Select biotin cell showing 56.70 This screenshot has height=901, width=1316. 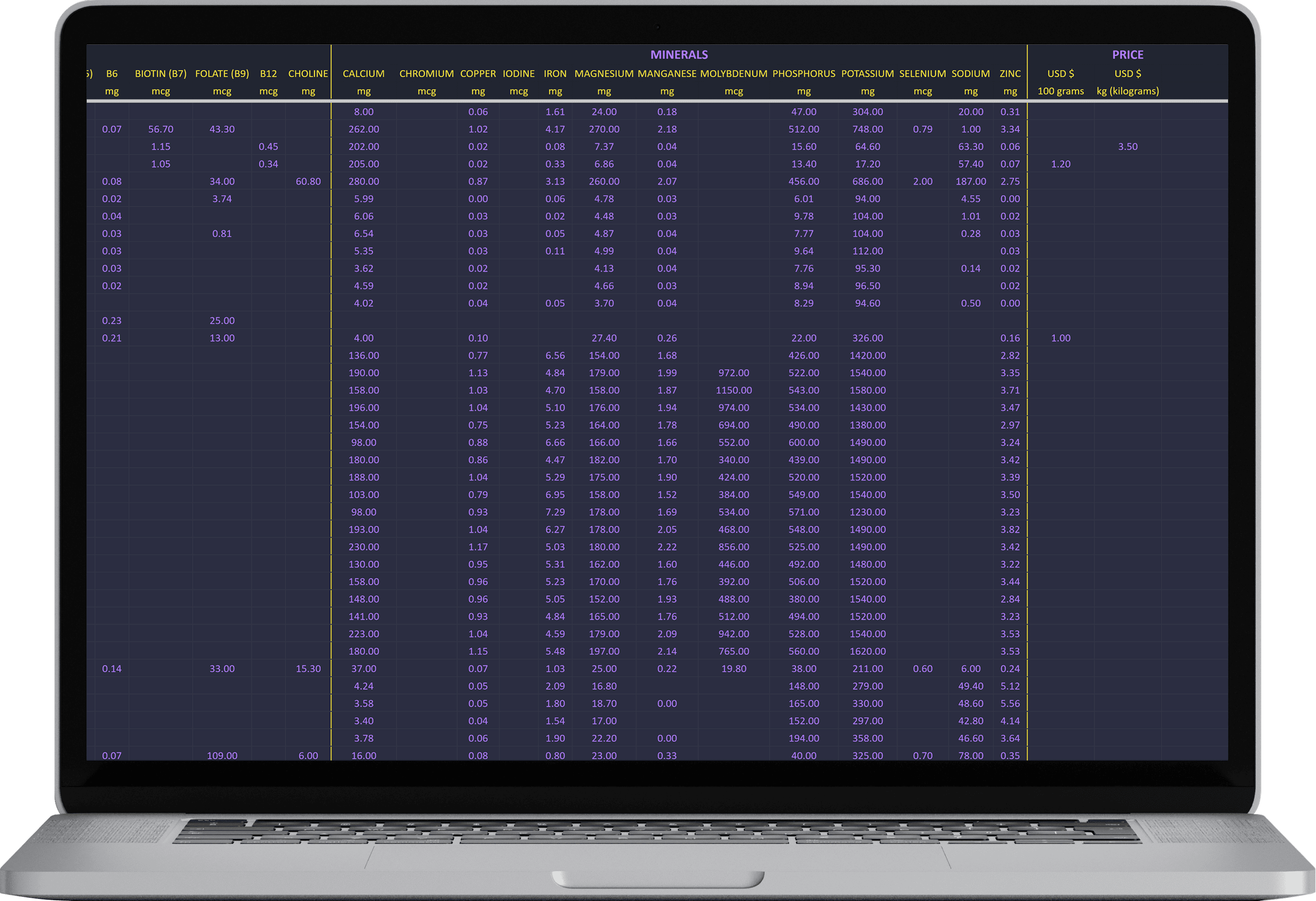tap(160, 129)
